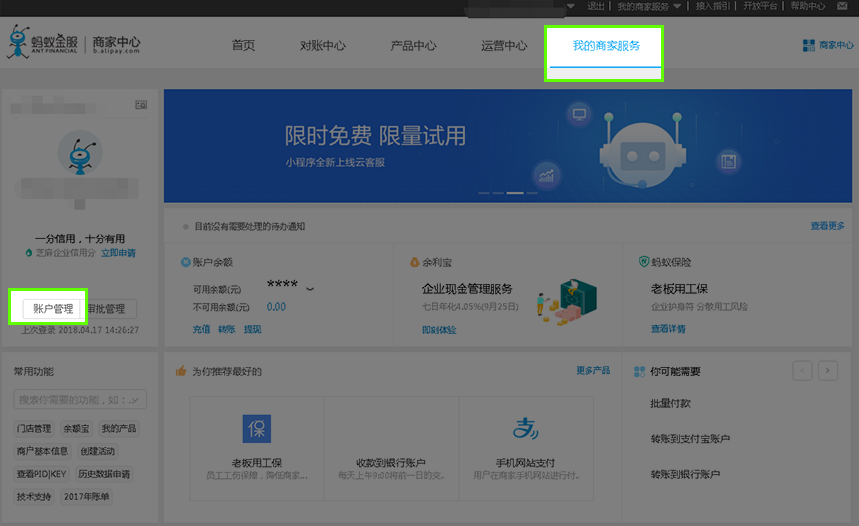Click the 限时免费 限量试用 banner

(507, 146)
